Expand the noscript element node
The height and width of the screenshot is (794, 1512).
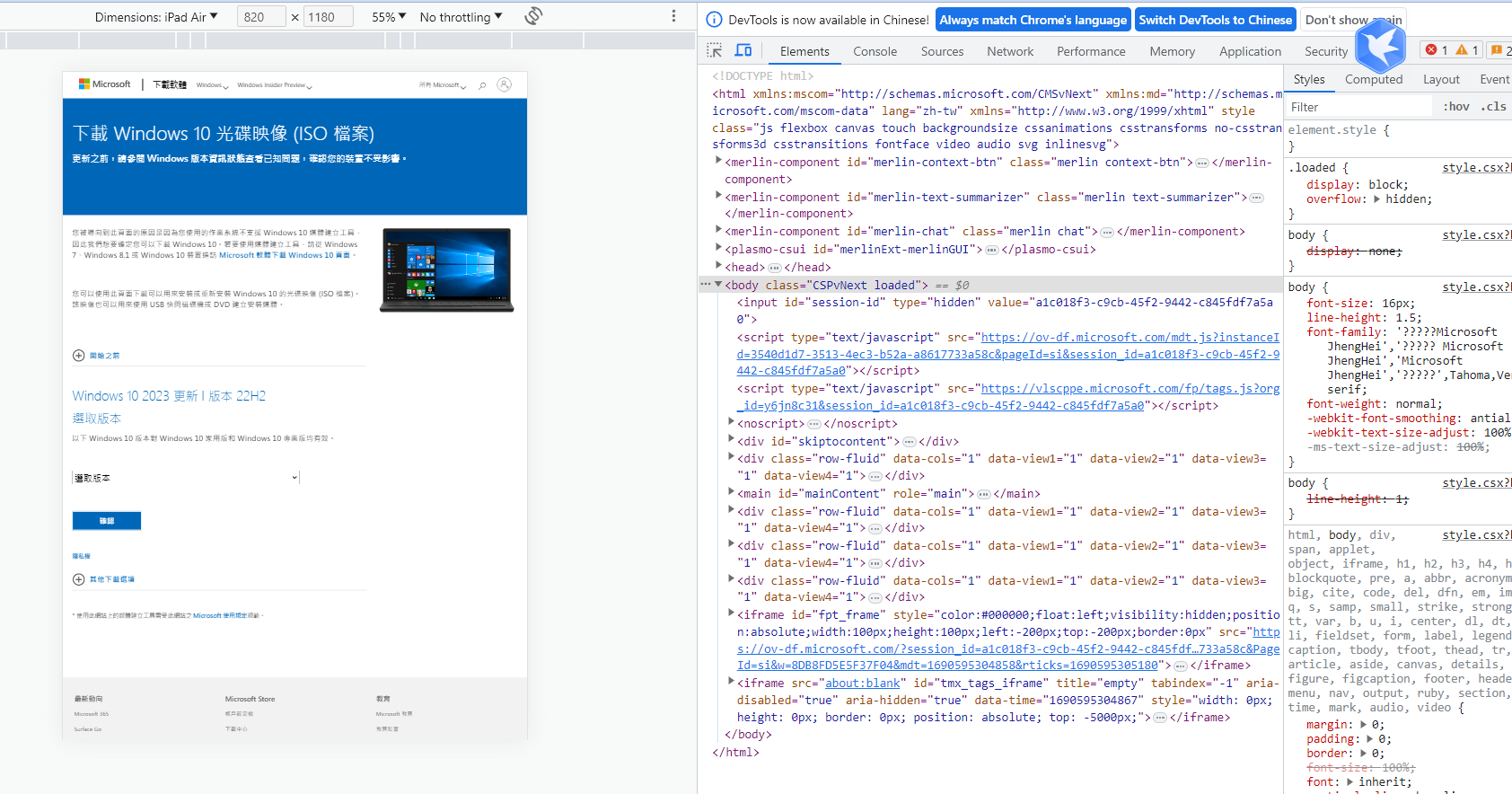point(731,422)
